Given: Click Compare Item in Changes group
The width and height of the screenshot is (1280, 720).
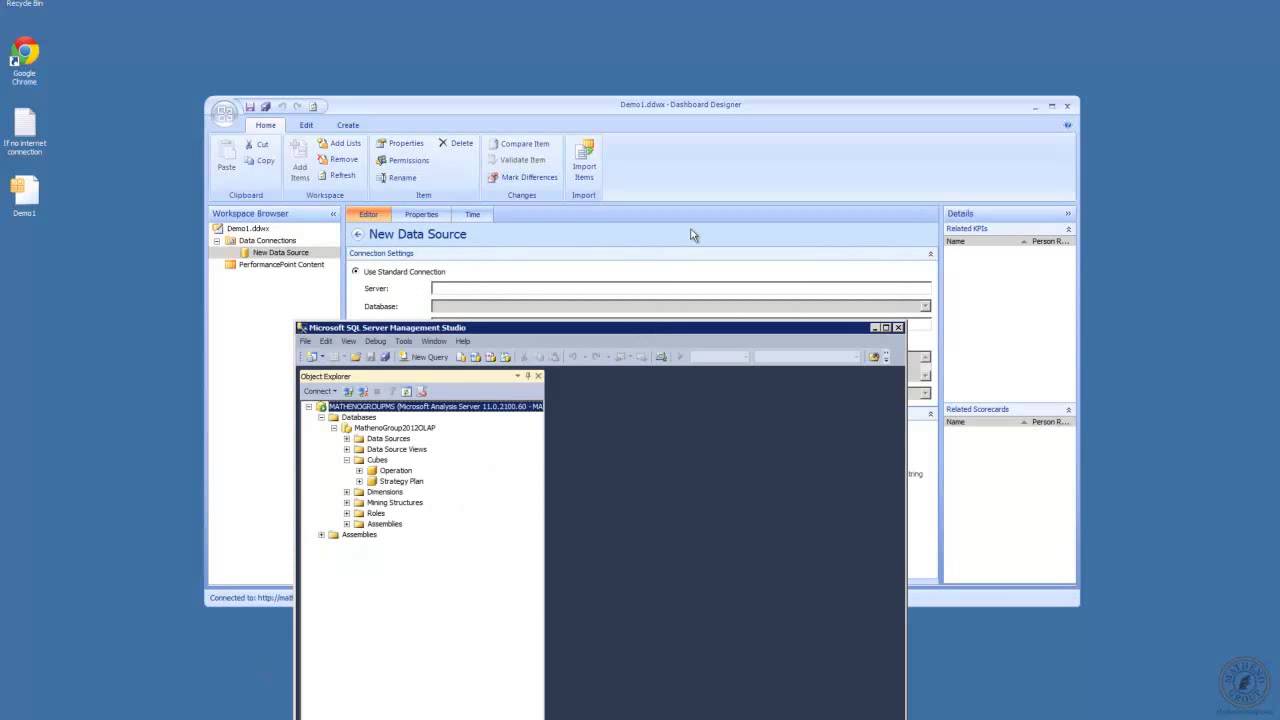Looking at the screenshot, I should click(x=518, y=144).
